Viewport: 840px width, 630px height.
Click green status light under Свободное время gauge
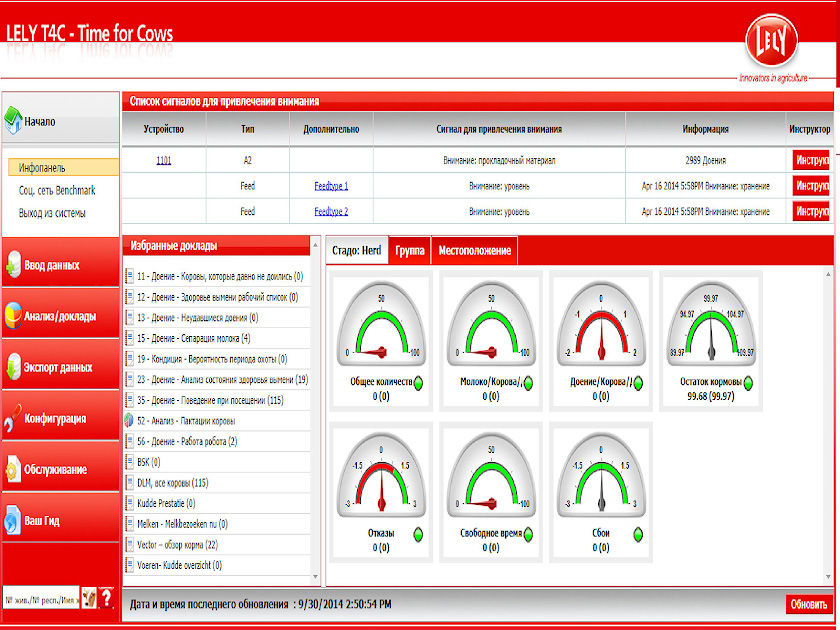[x=528, y=534]
